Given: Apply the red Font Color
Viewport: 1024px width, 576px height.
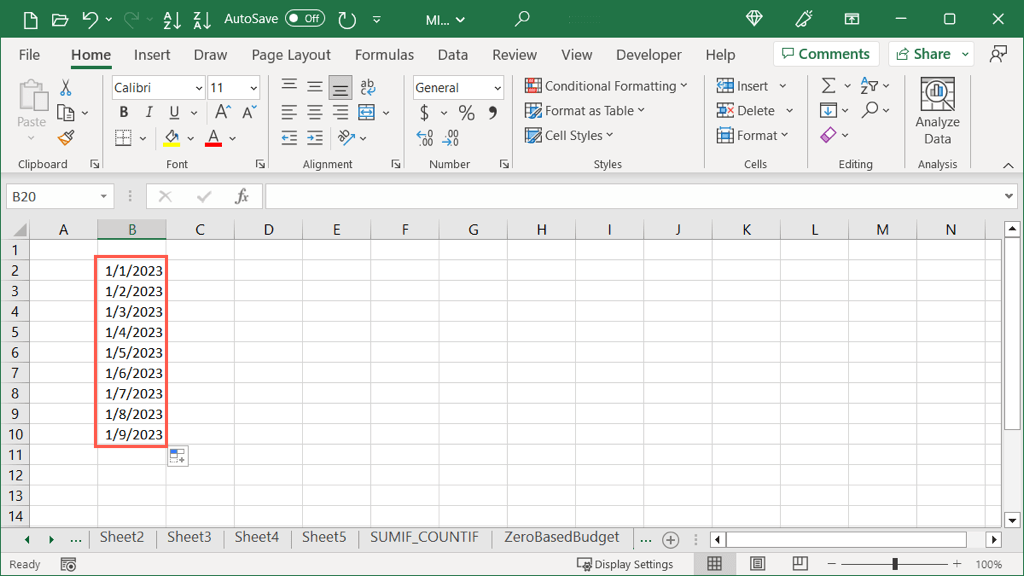Looking at the screenshot, I should [x=213, y=138].
